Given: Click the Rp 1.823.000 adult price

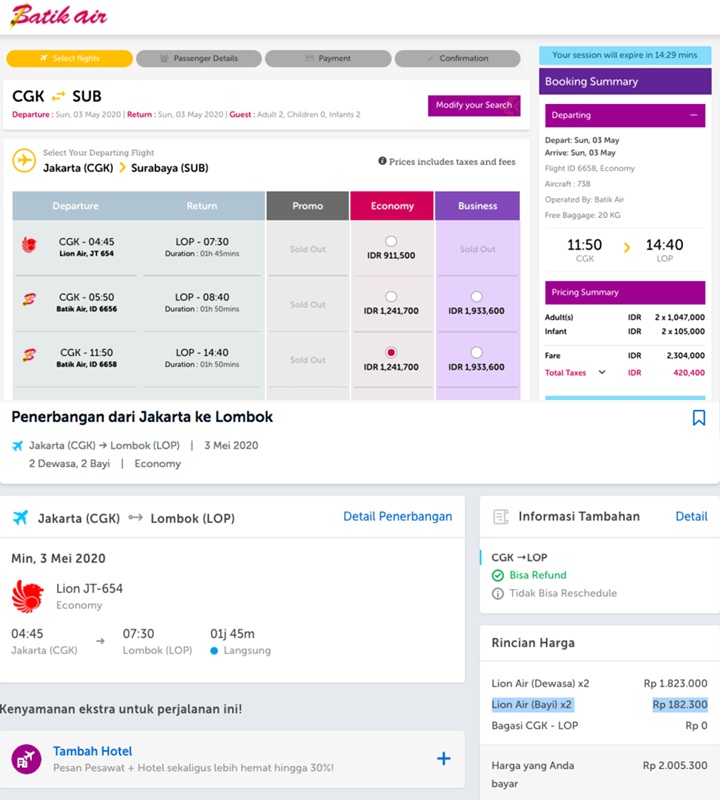Looking at the screenshot, I should point(676,683).
